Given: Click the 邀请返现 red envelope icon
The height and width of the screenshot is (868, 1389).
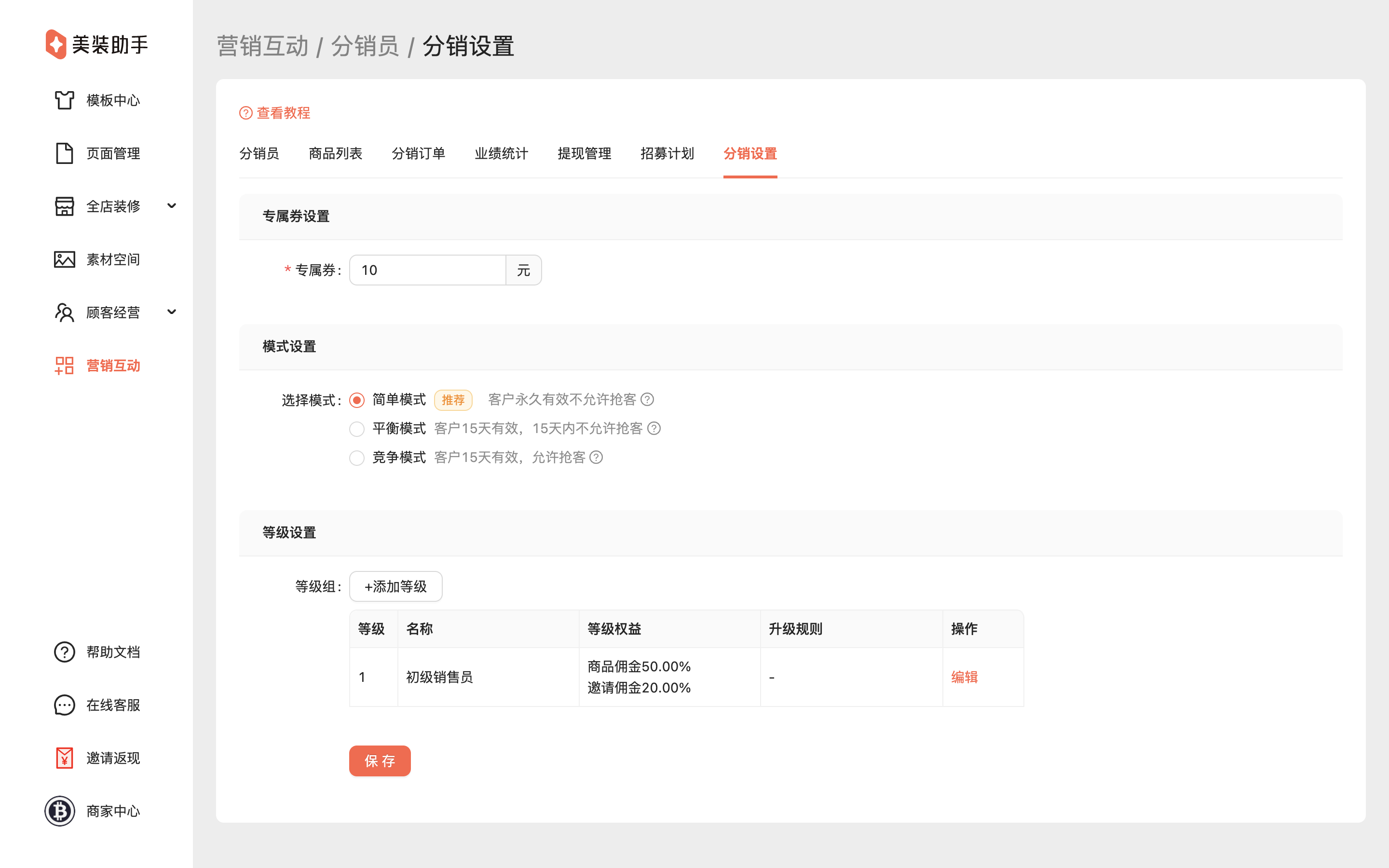Looking at the screenshot, I should (64, 758).
